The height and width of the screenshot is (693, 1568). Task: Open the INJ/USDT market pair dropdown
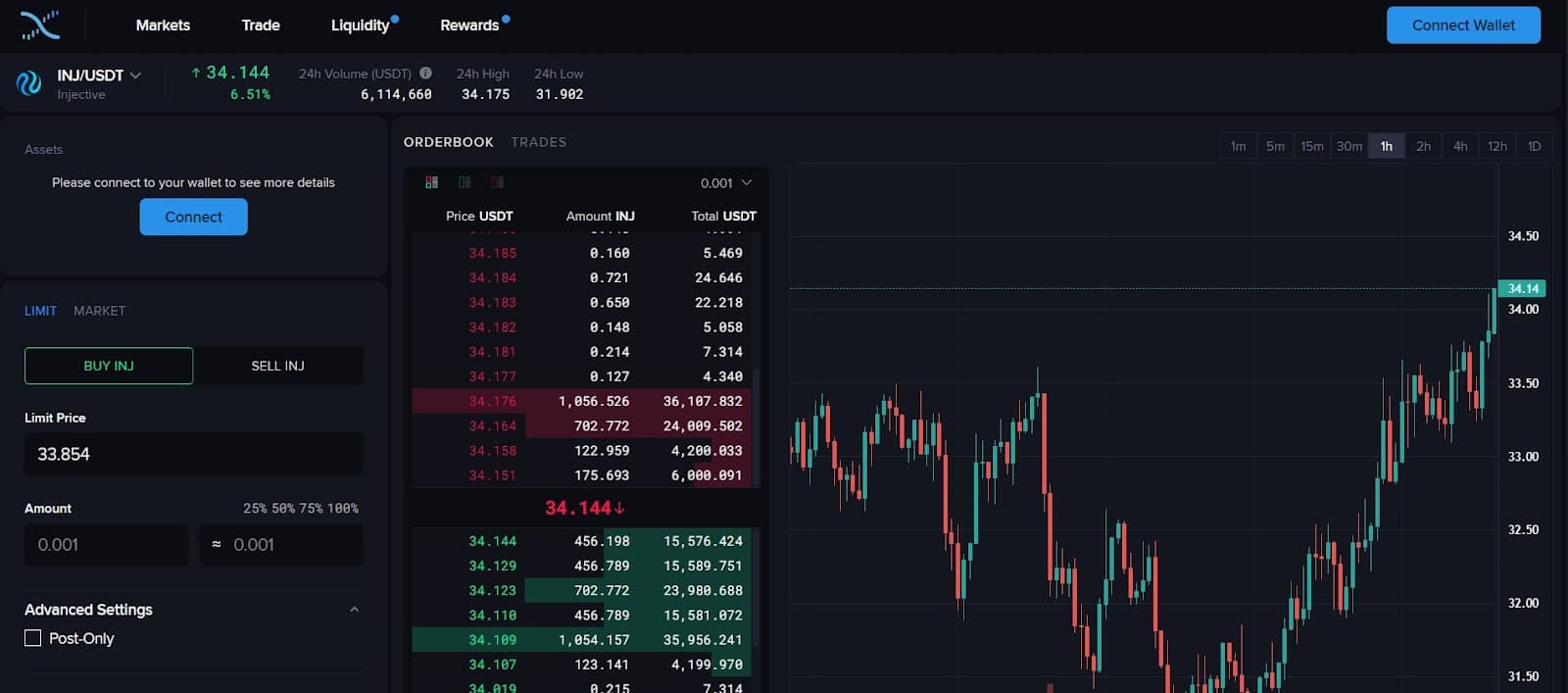[135, 75]
